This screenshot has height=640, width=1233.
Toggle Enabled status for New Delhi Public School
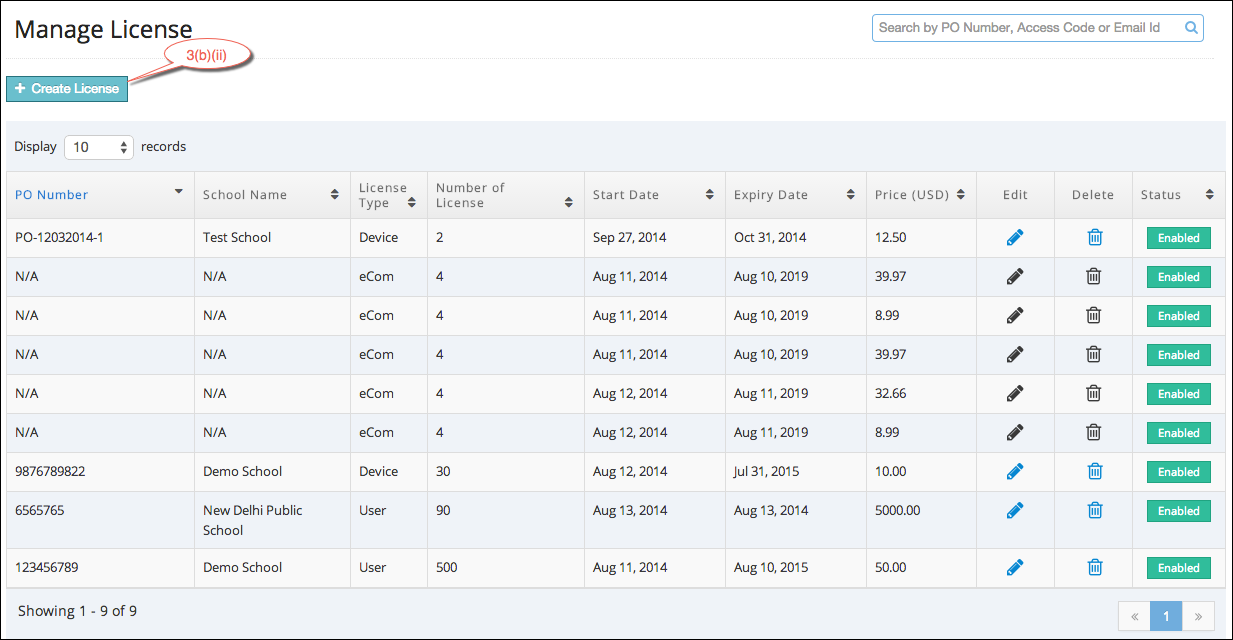tap(1179, 511)
